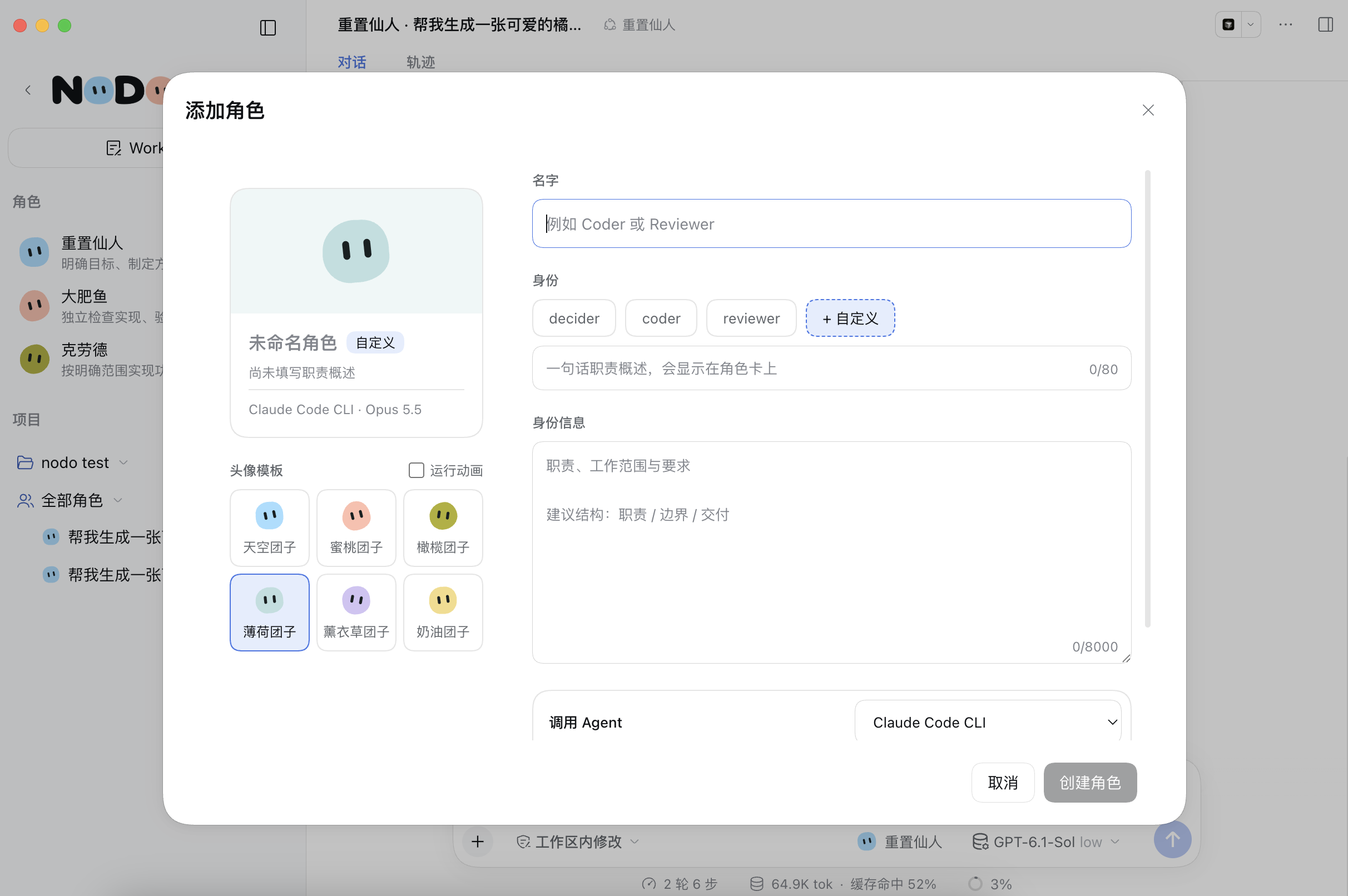Open the more options ellipsis menu
The height and width of the screenshot is (896, 1348).
pyautogui.click(x=1286, y=24)
